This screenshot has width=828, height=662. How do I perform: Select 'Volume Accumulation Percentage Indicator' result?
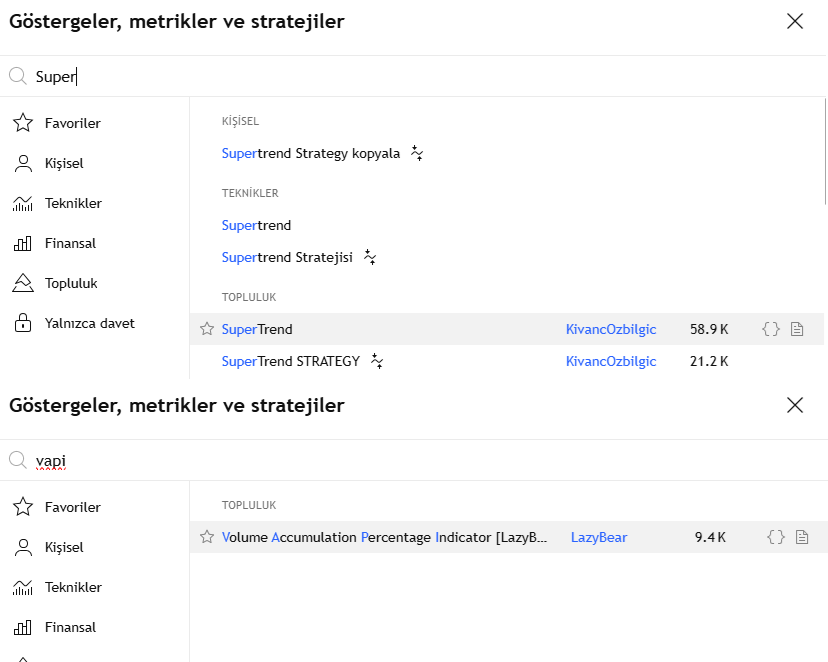[509, 537]
